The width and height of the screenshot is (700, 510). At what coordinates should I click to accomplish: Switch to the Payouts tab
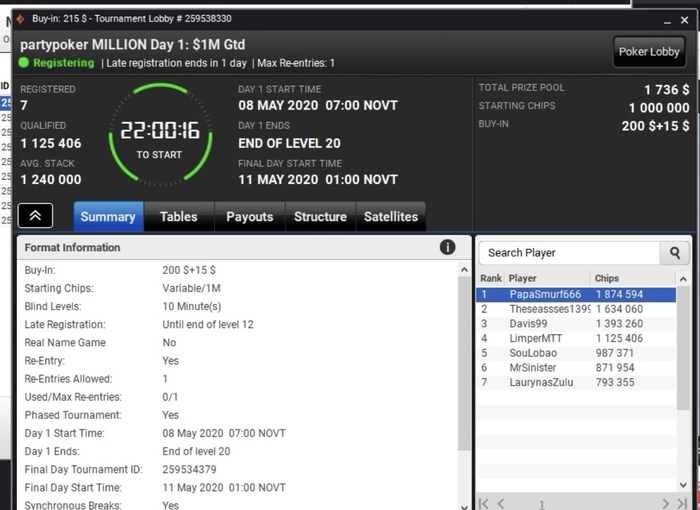[x=250, y=217]
